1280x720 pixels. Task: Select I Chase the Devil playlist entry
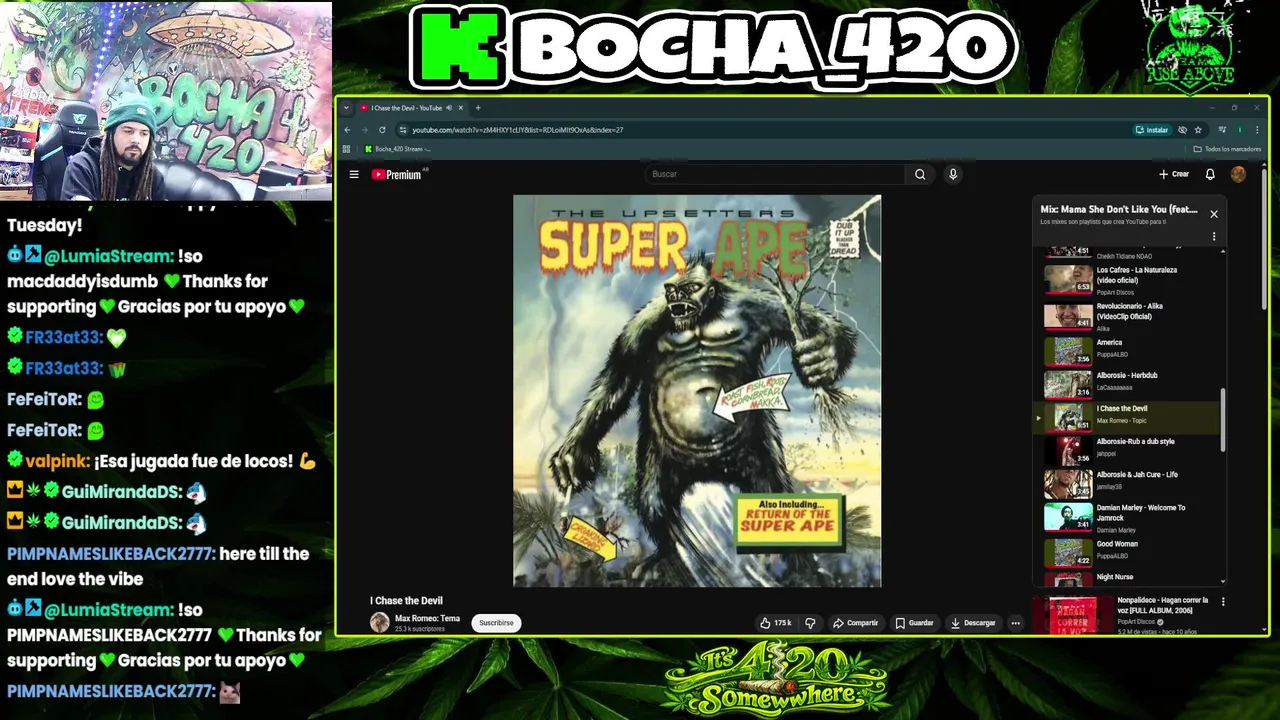1126,416
